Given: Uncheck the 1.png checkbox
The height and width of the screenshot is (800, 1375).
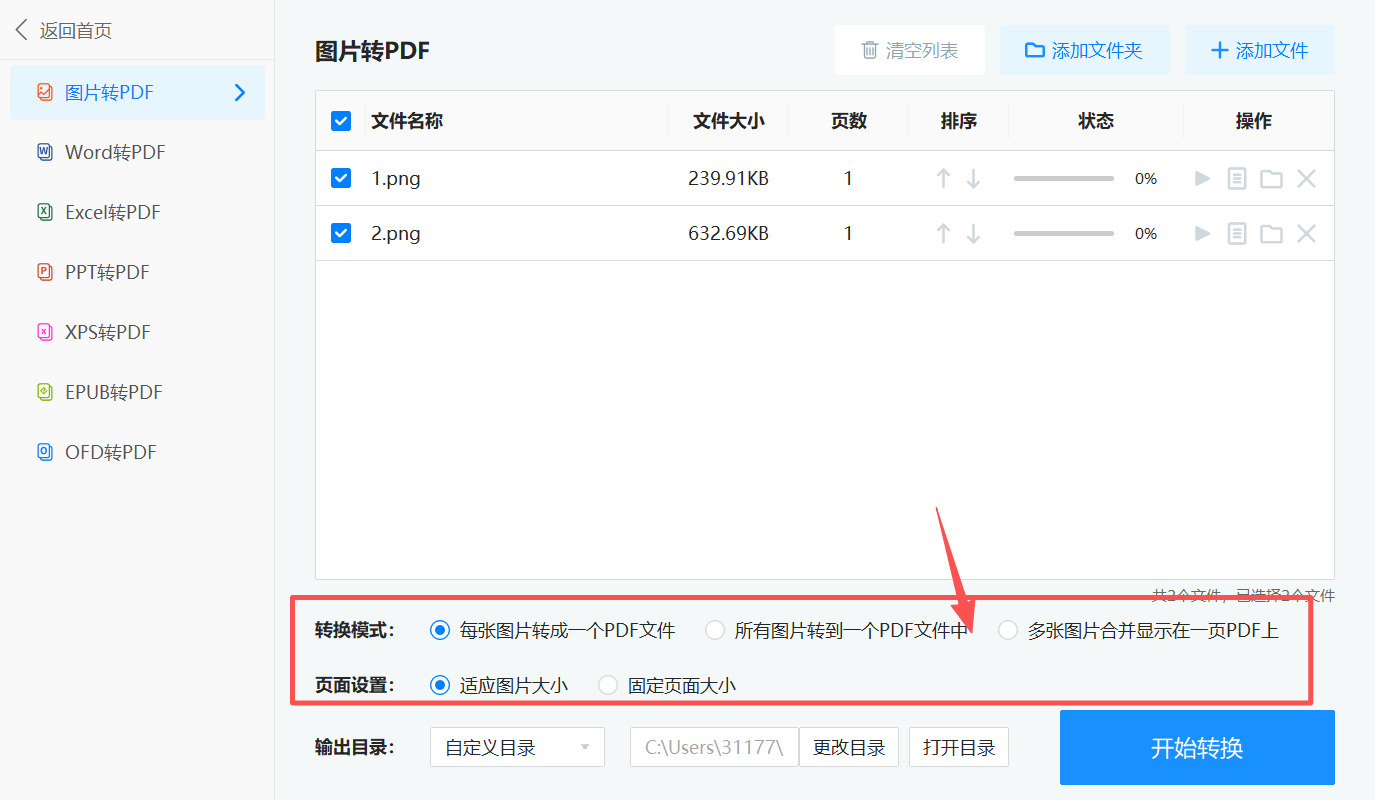Looking at the screenshot, I should tap(341, 178).
